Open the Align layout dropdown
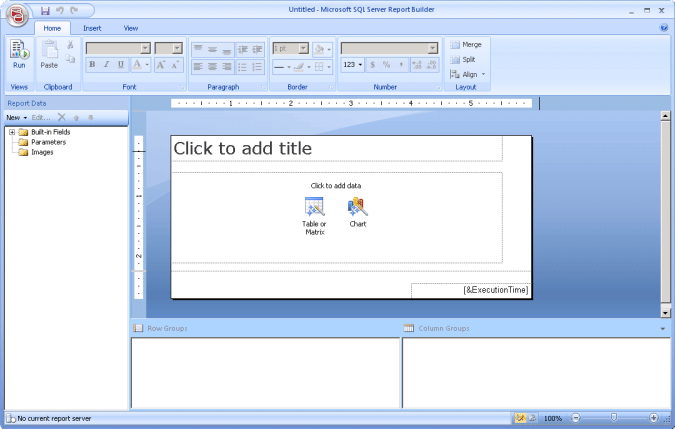The width and height of the screenshot is (675, 429). (468, 74)
